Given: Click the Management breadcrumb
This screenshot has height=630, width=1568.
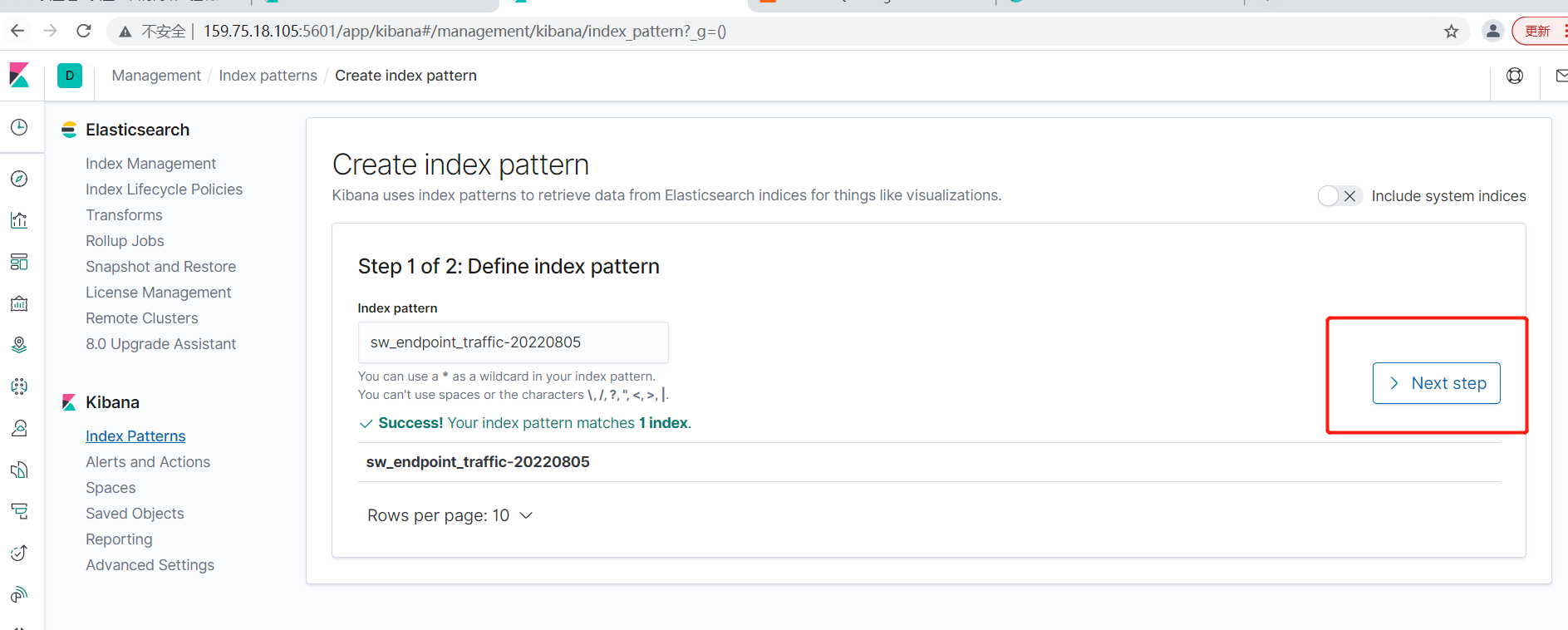Looking at the screenshot, I should click(156, 76).
